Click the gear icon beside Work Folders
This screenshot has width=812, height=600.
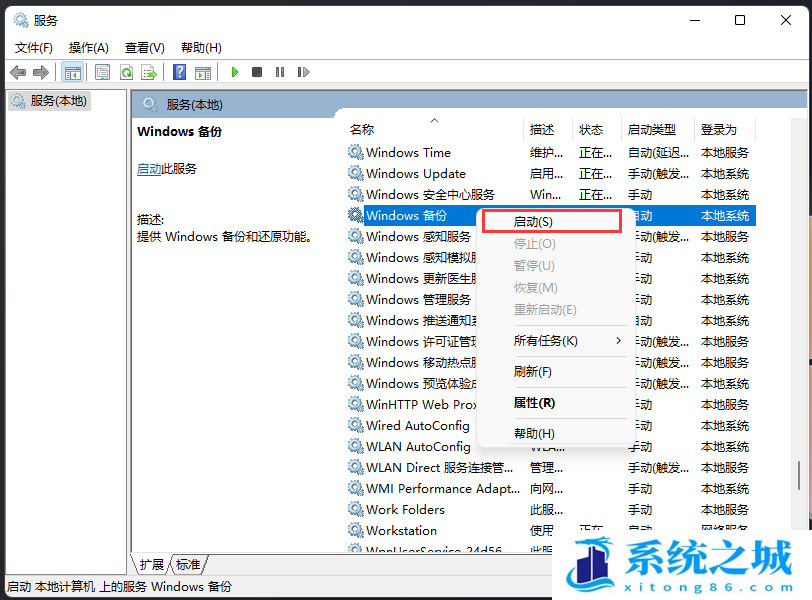pyautogui.click(x=356, y=509)
